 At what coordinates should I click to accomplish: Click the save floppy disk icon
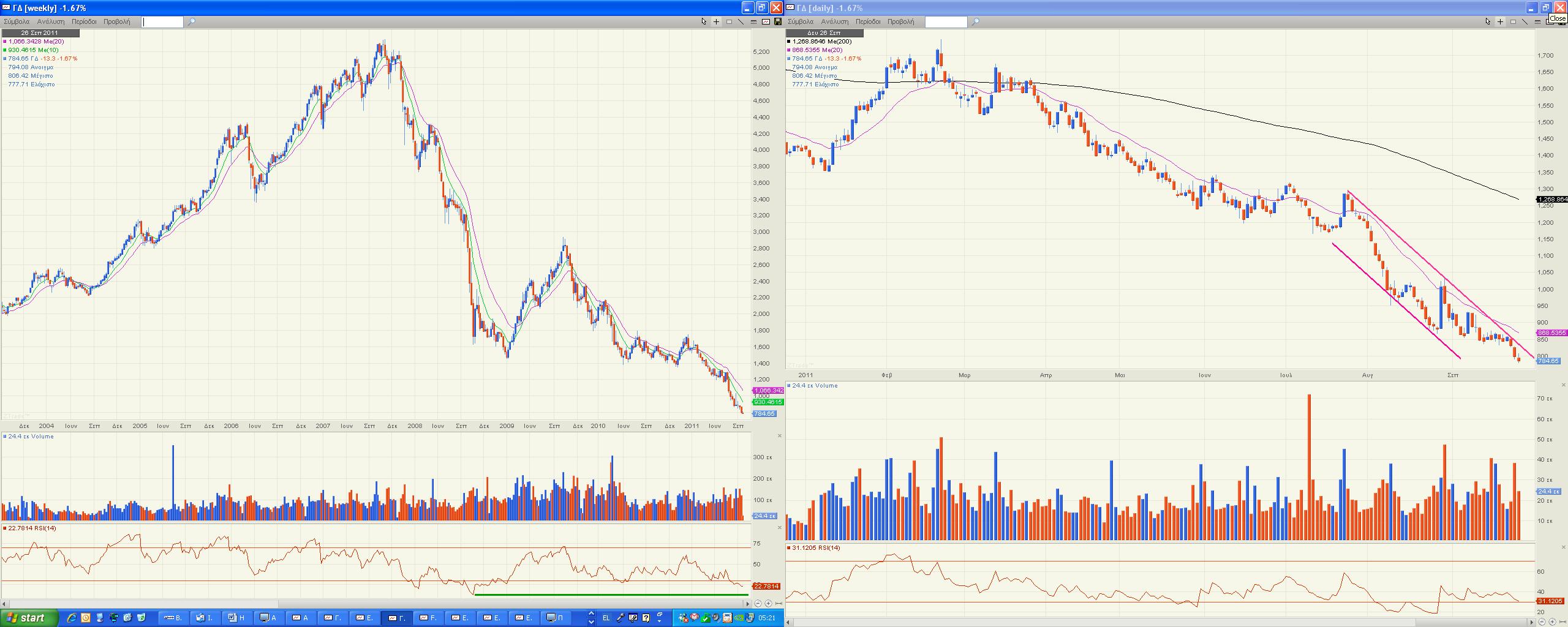coord(777,21)
